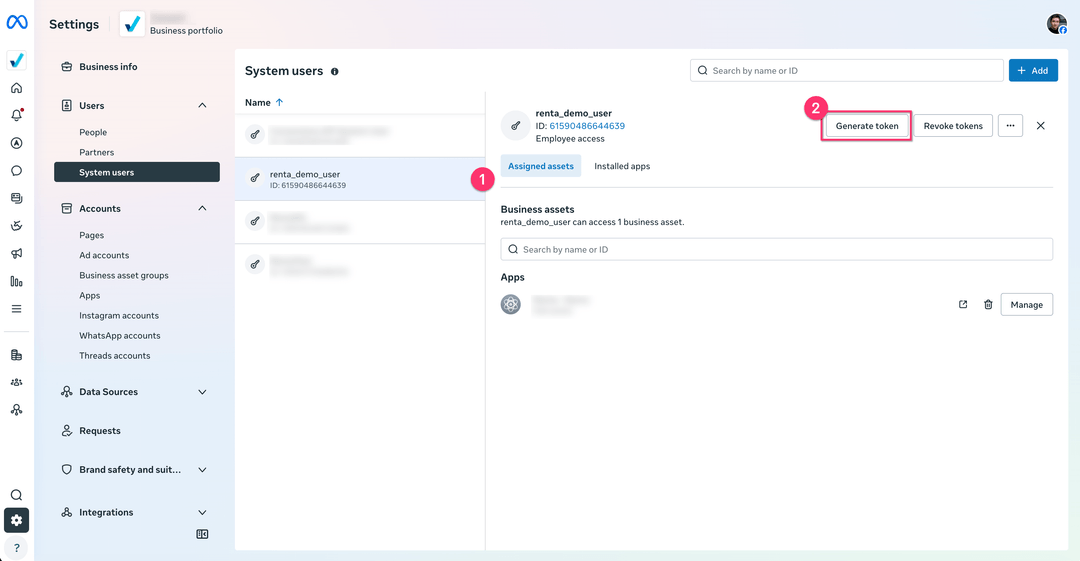The image size is (1080, 561).
Task: Click the collapse sidebar panel icon
Action: click(x=202, y=534)
